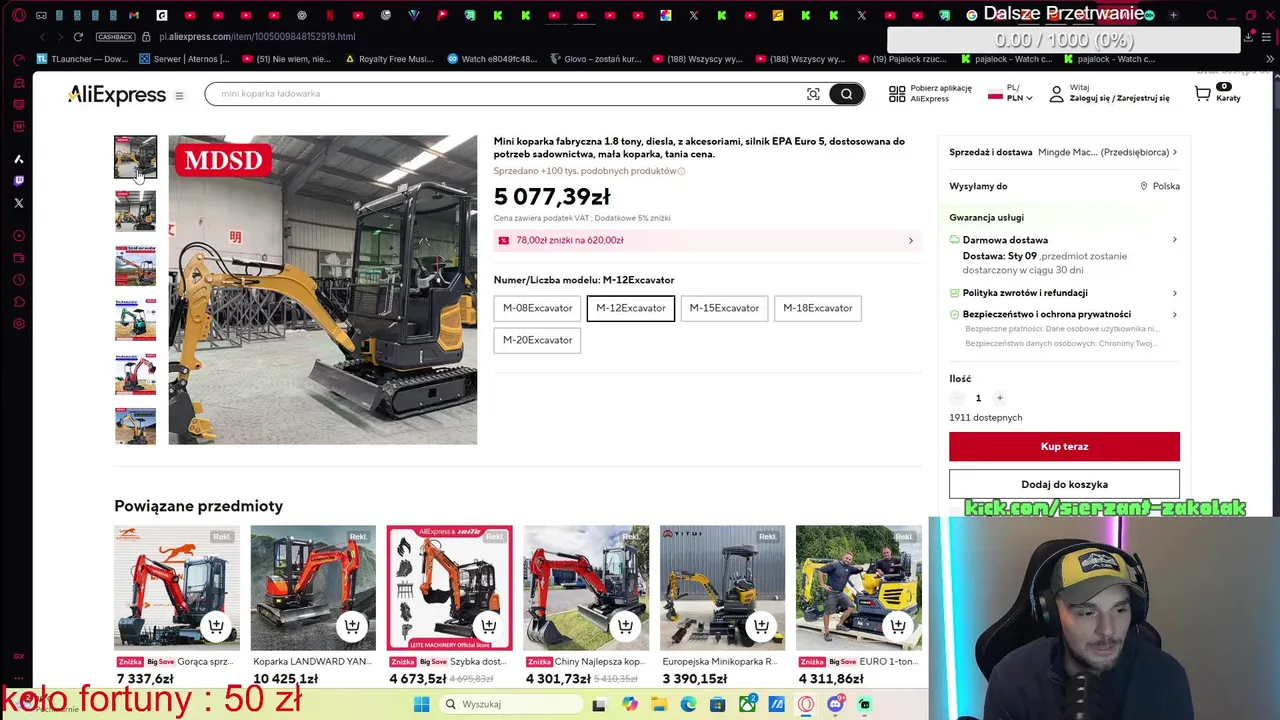This screenshot has width=1280, height=720.
Task: Open the shopping cart icon
Action: click(1203, 94)
